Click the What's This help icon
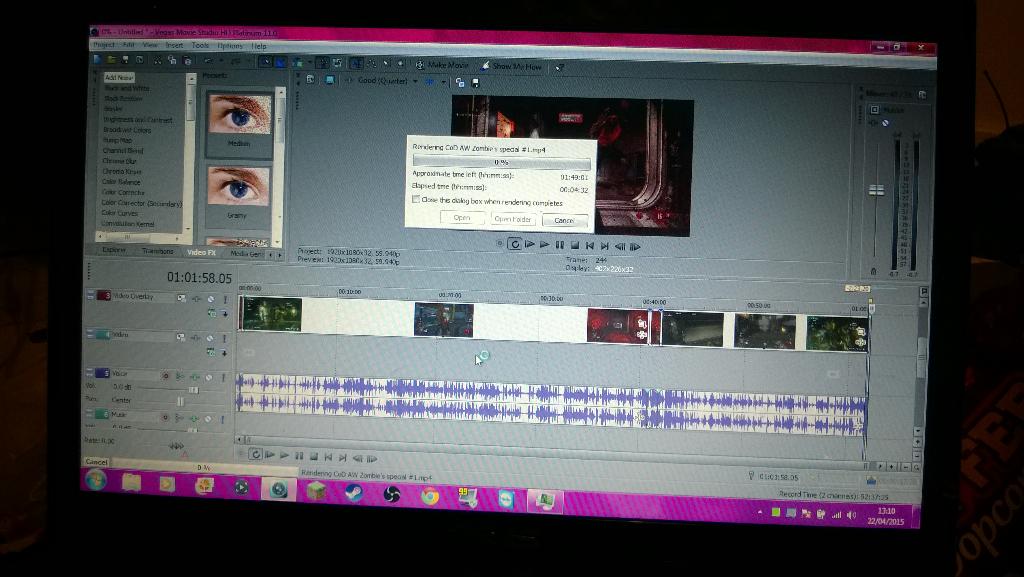The image size is (1024, 577). click(560, 67)
